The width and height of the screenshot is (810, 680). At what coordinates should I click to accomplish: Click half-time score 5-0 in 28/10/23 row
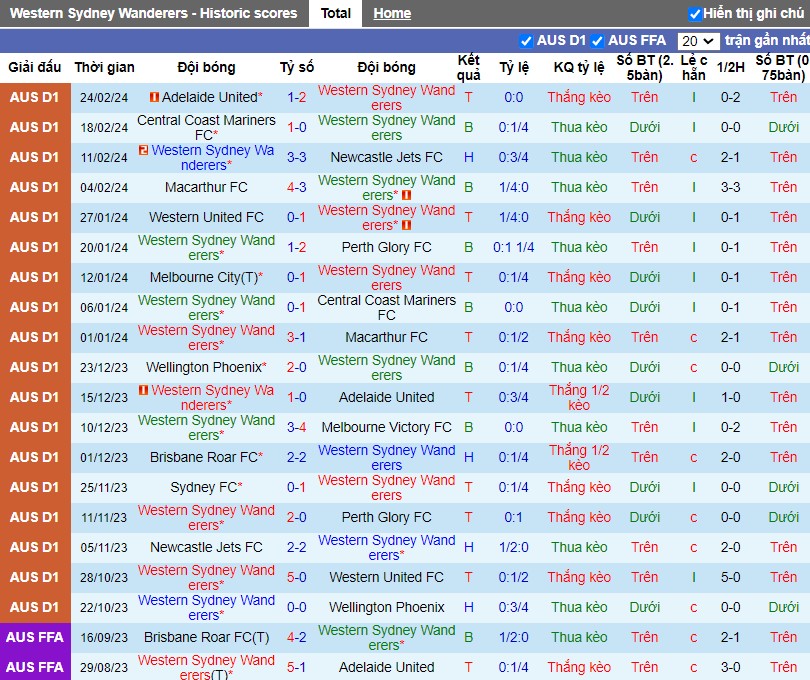[730, 577]
